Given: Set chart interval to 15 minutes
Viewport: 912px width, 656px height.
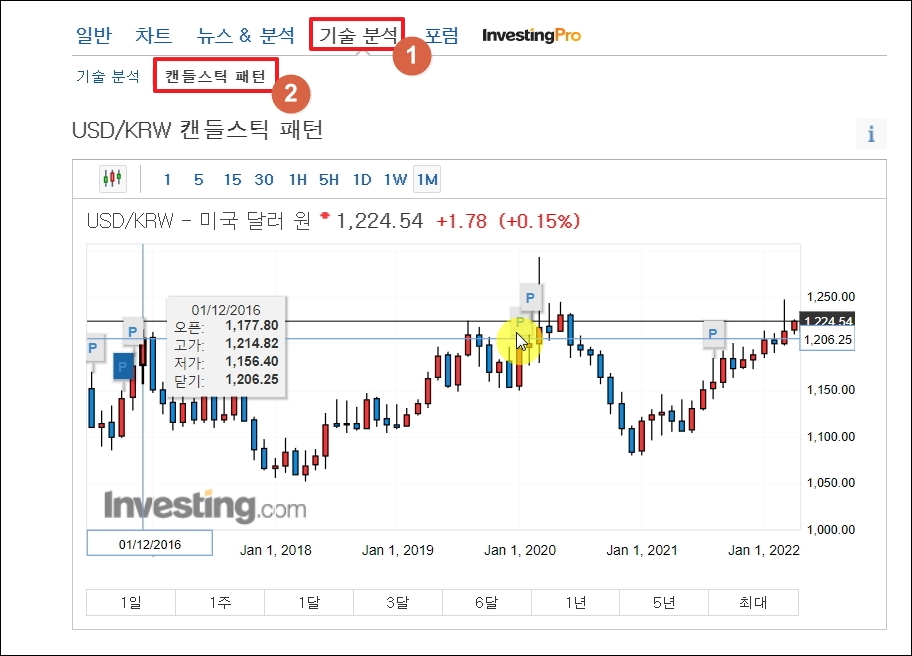Looking at the screenshot, I should tap(232, 180).
